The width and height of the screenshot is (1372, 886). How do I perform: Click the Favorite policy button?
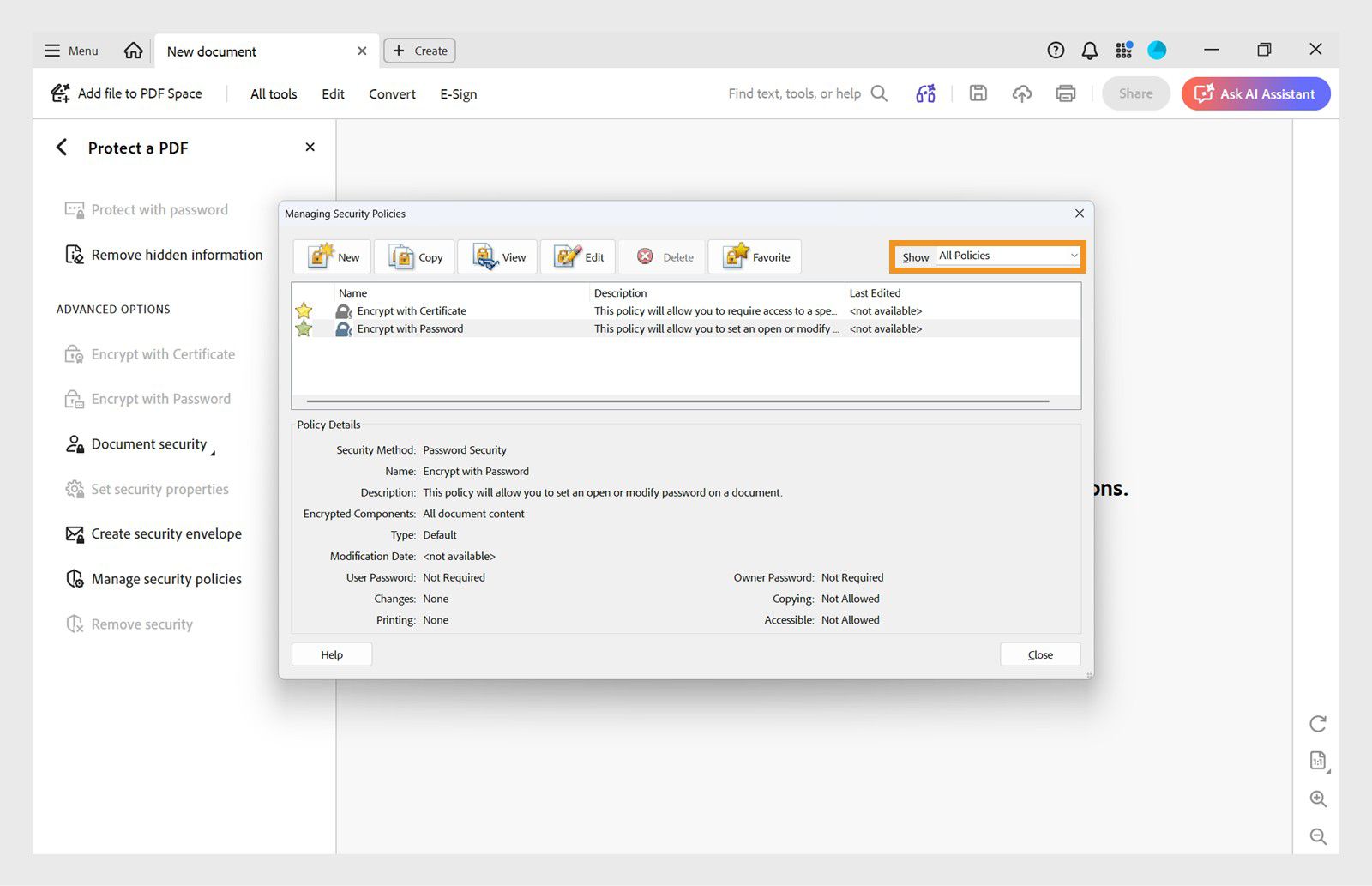click(755, 257)
